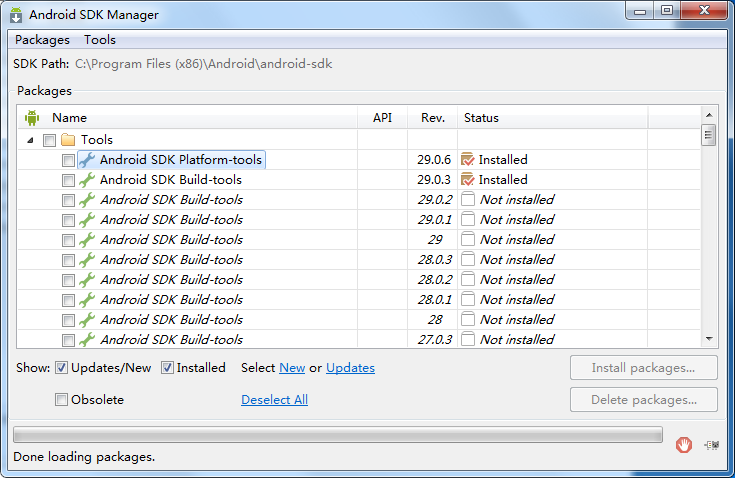Toggle the Installed show filter
This screenshot has height=478, width=735.
167,368
